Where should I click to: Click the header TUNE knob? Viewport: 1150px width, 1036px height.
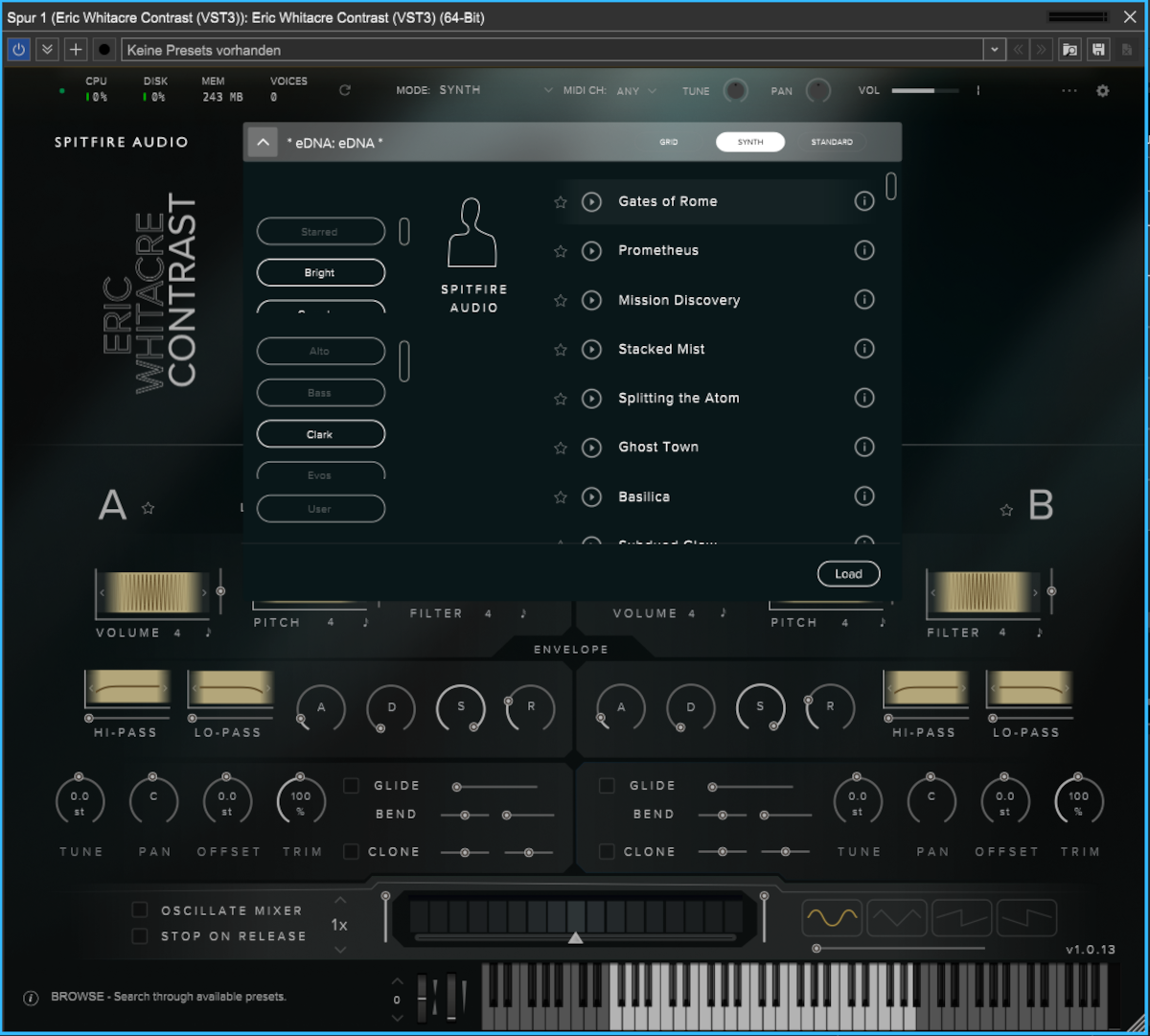735,90
